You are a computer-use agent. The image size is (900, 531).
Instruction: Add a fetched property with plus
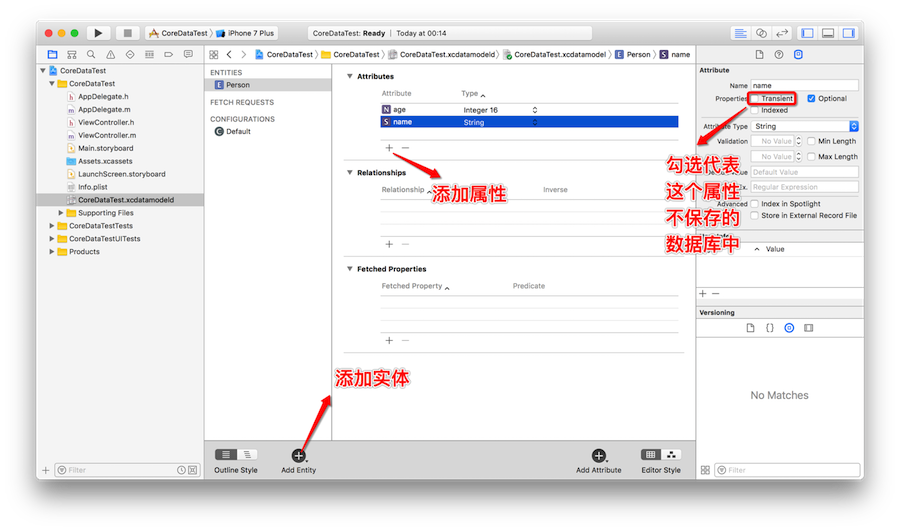(x=389, y=341)
